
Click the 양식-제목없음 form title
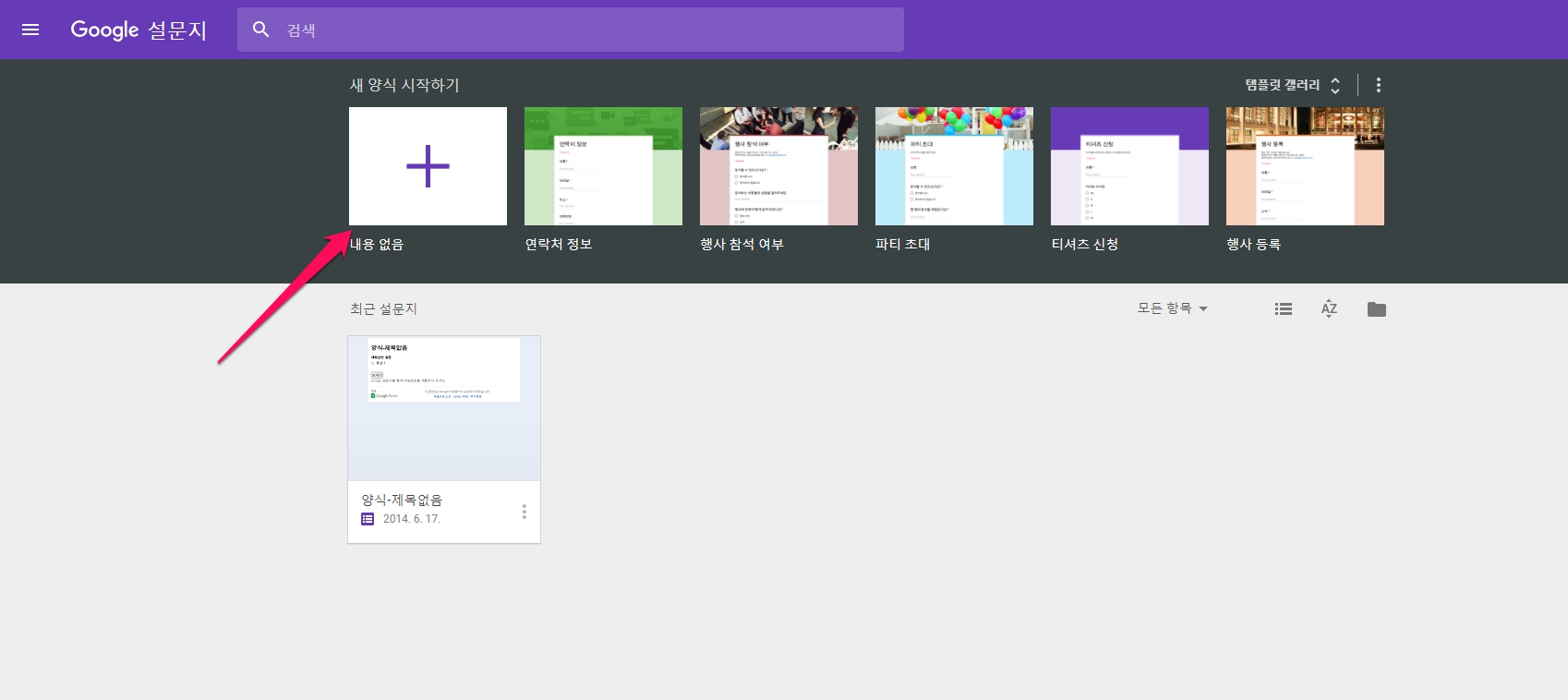point(402,500)
